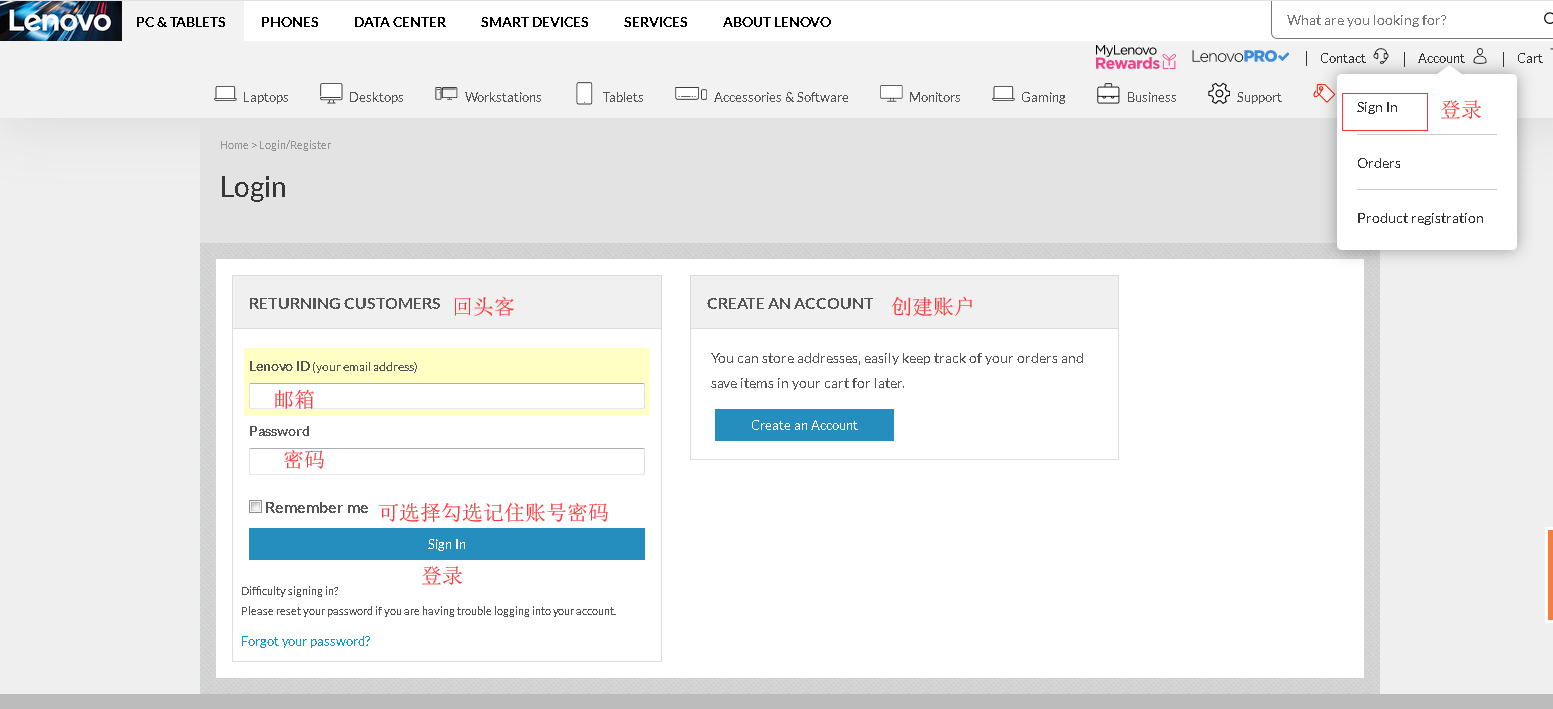1553x709 pixels.
Task: Click the Create an Account button
Action: [x=804, y=425]
